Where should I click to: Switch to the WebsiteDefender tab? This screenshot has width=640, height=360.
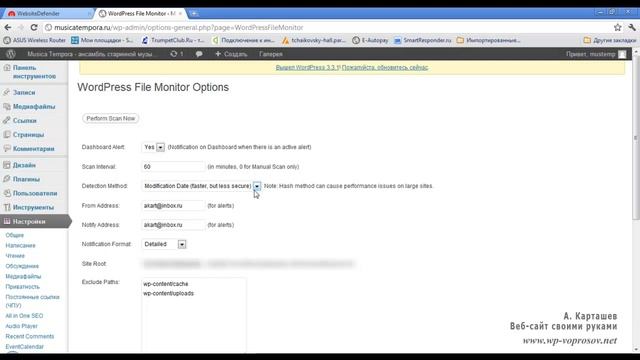click(x=47, y=13)
